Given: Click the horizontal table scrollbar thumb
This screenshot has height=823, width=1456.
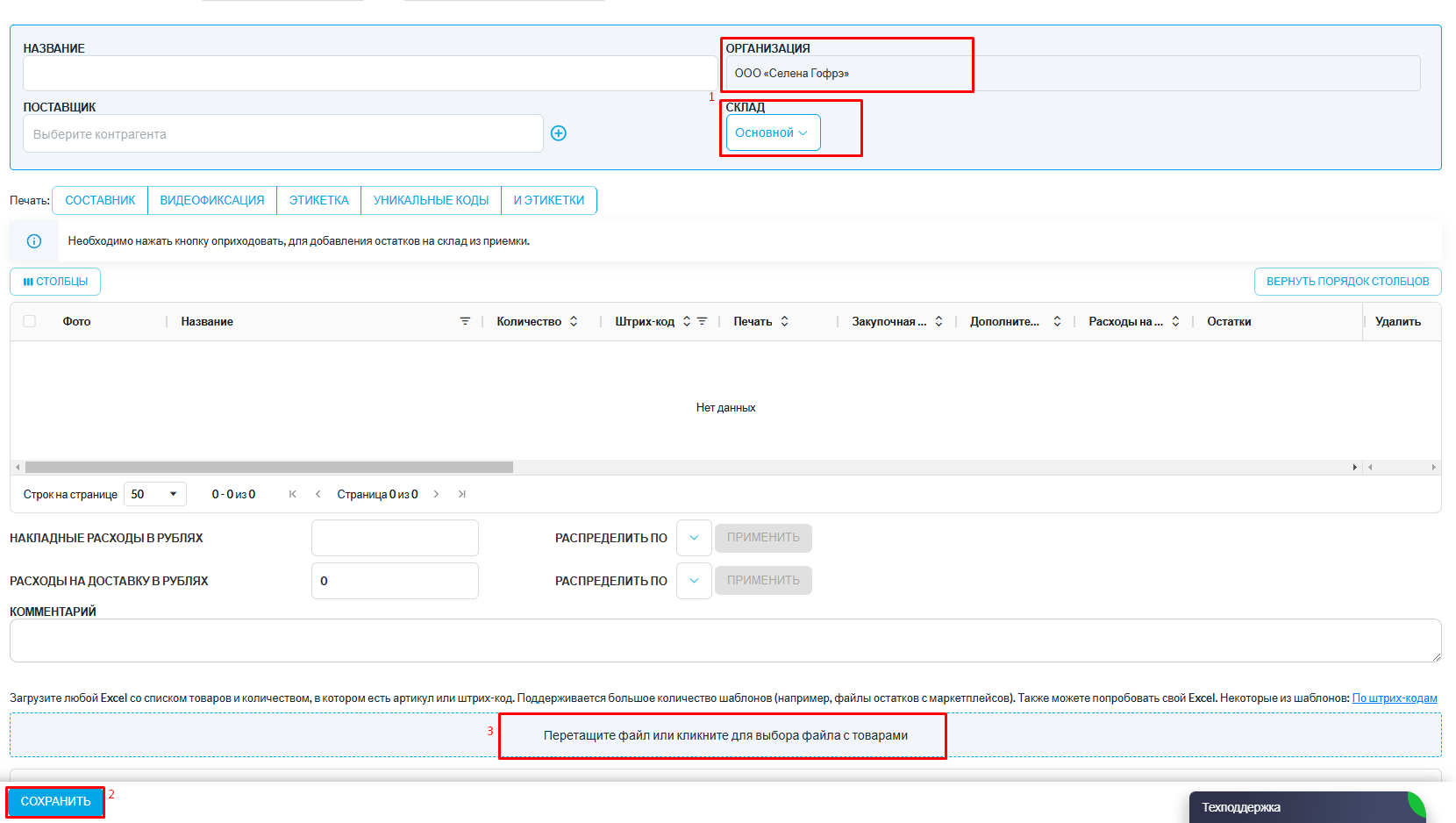Looking at the screenshot, I should pos(269,468).
